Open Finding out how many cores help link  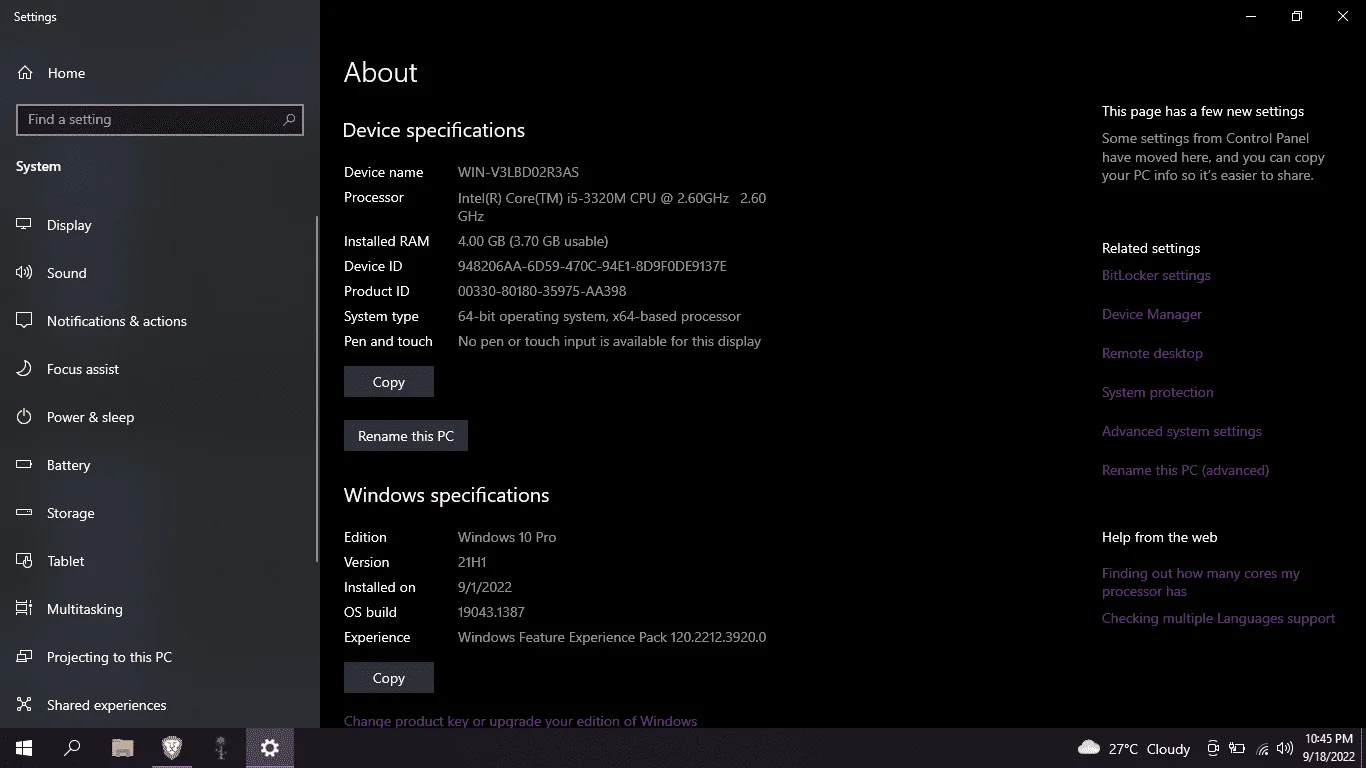pos(1201,582)
